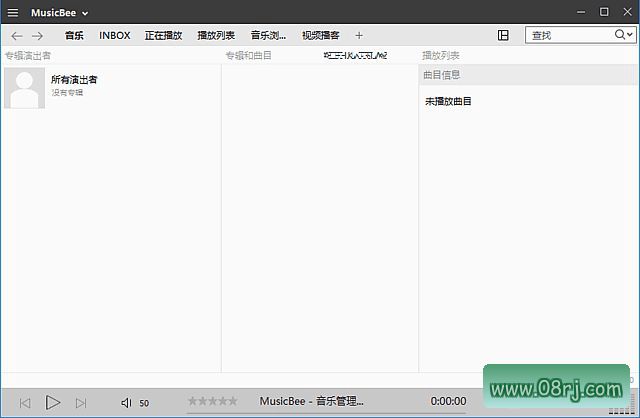640x418 pixels.
Task: Open the INBOX tab
Action: tap(115, 36)
